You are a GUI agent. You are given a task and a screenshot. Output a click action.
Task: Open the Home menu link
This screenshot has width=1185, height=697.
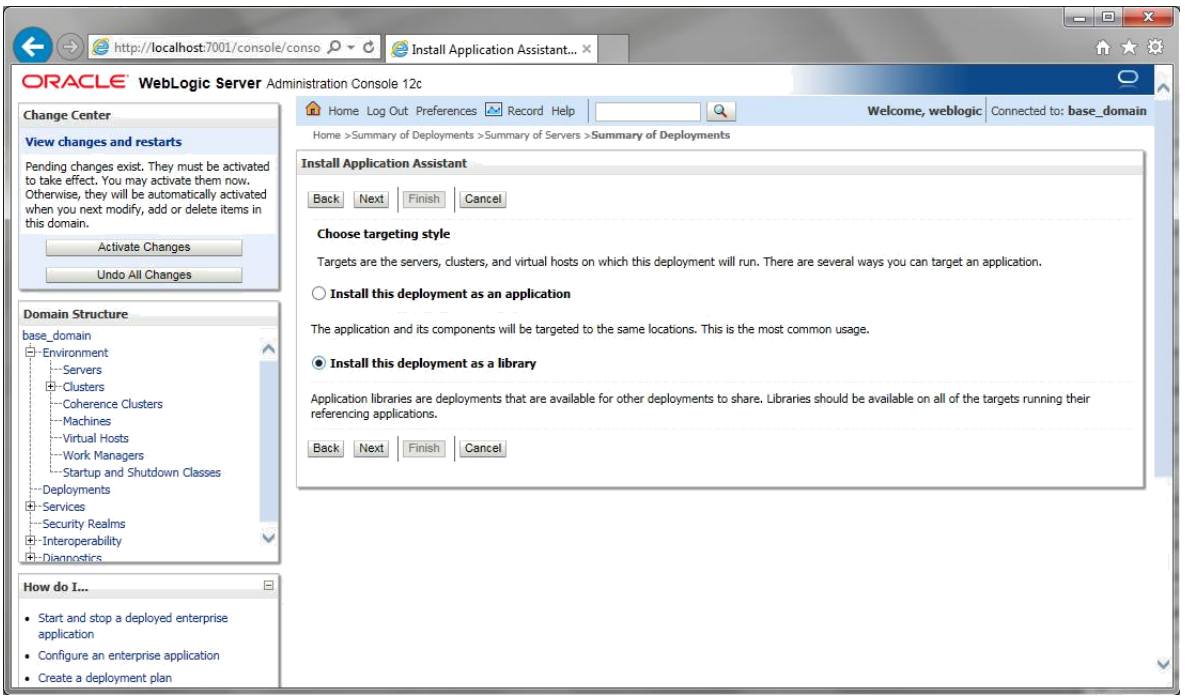(343, 111)
